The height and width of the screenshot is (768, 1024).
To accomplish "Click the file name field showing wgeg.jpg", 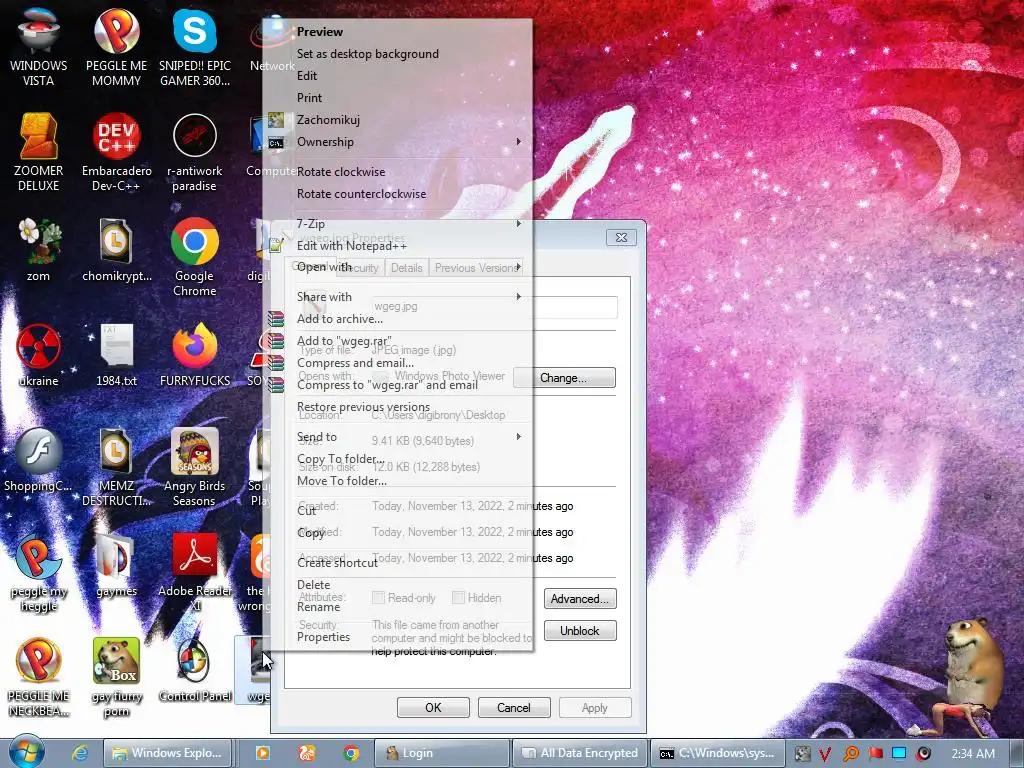I will point(494,306).
